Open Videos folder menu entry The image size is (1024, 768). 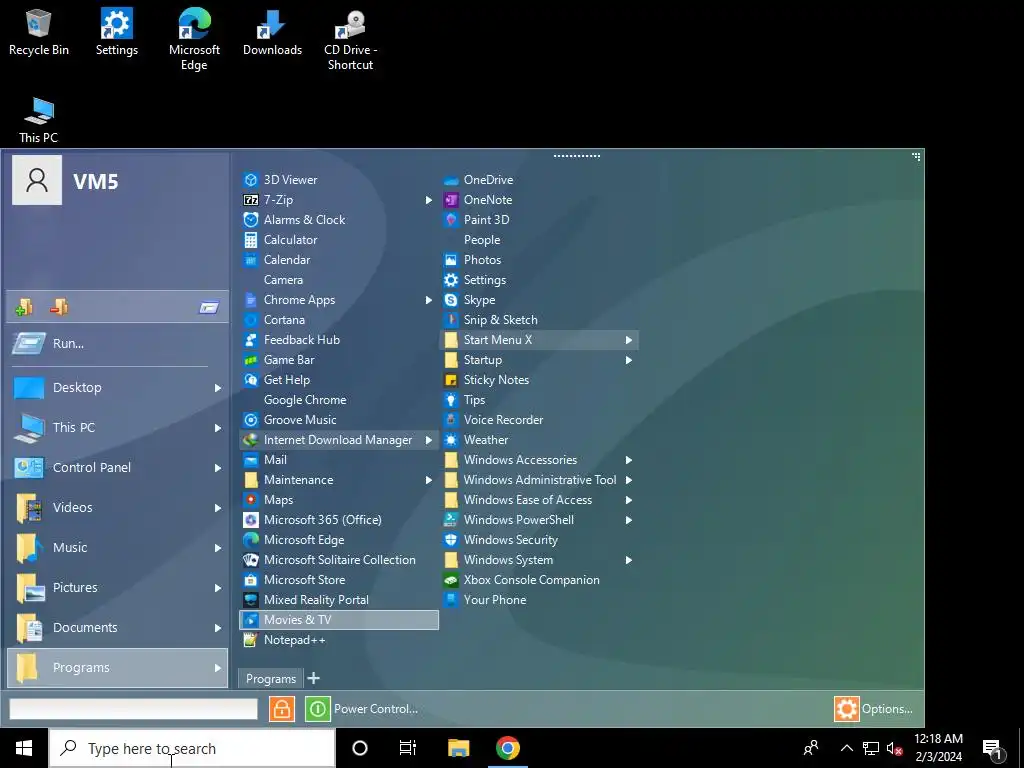[118, 507]
